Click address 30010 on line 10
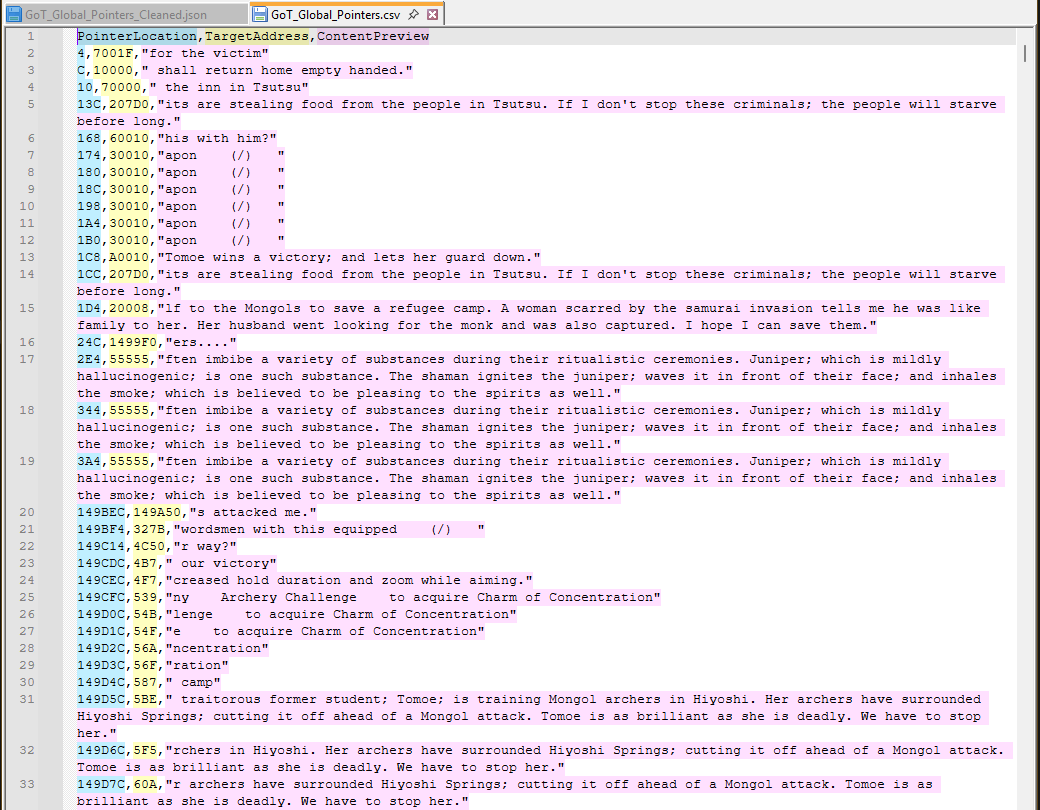1040x810 pixels. 129,206
